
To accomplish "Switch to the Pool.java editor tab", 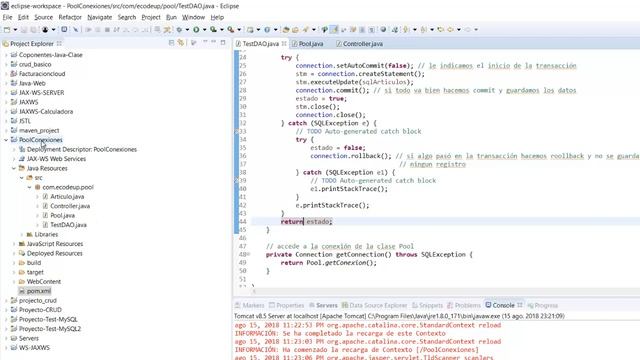I will point(307,44).
